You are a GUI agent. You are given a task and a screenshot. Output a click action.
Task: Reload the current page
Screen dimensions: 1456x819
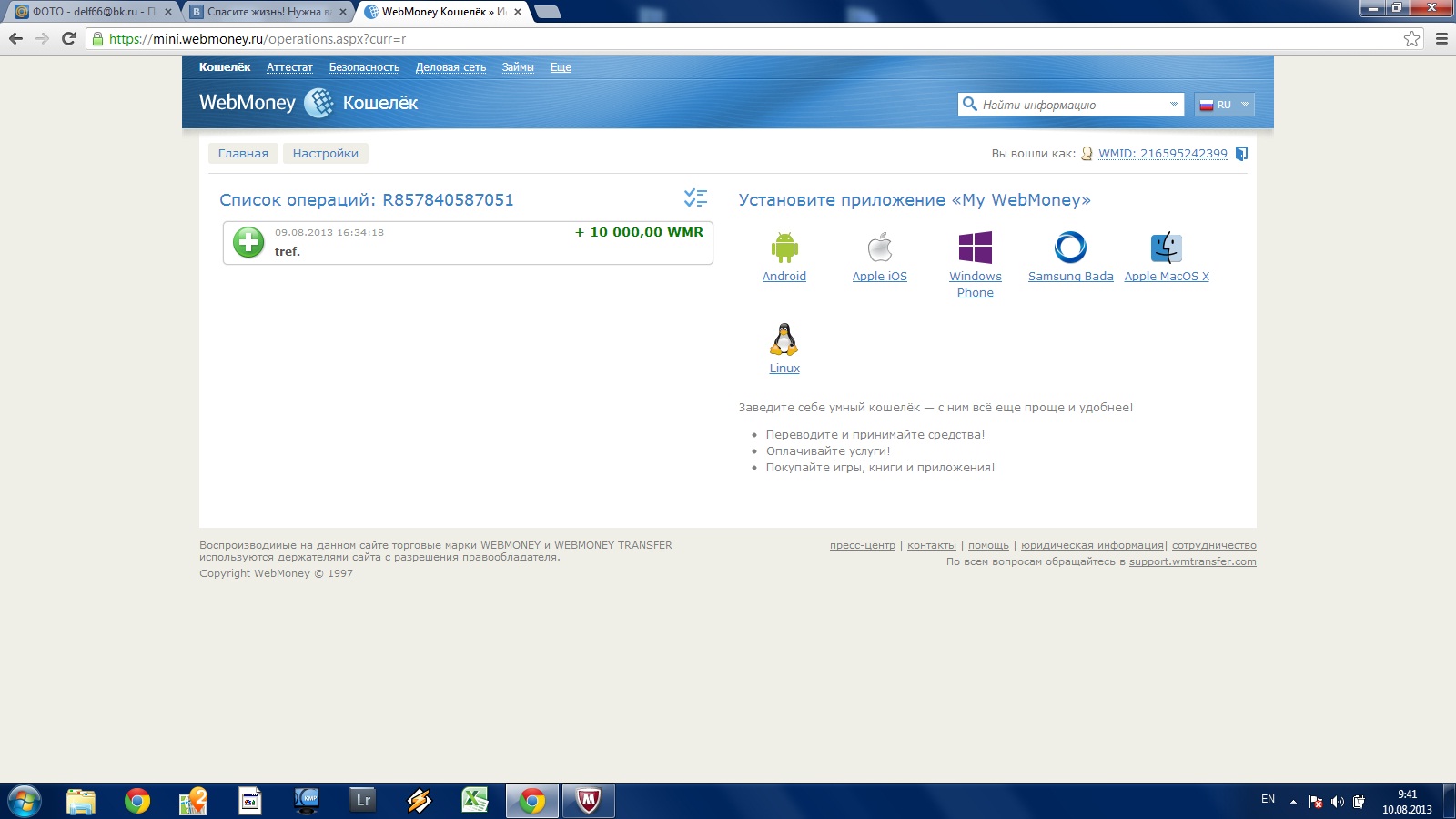pos(68,38)
